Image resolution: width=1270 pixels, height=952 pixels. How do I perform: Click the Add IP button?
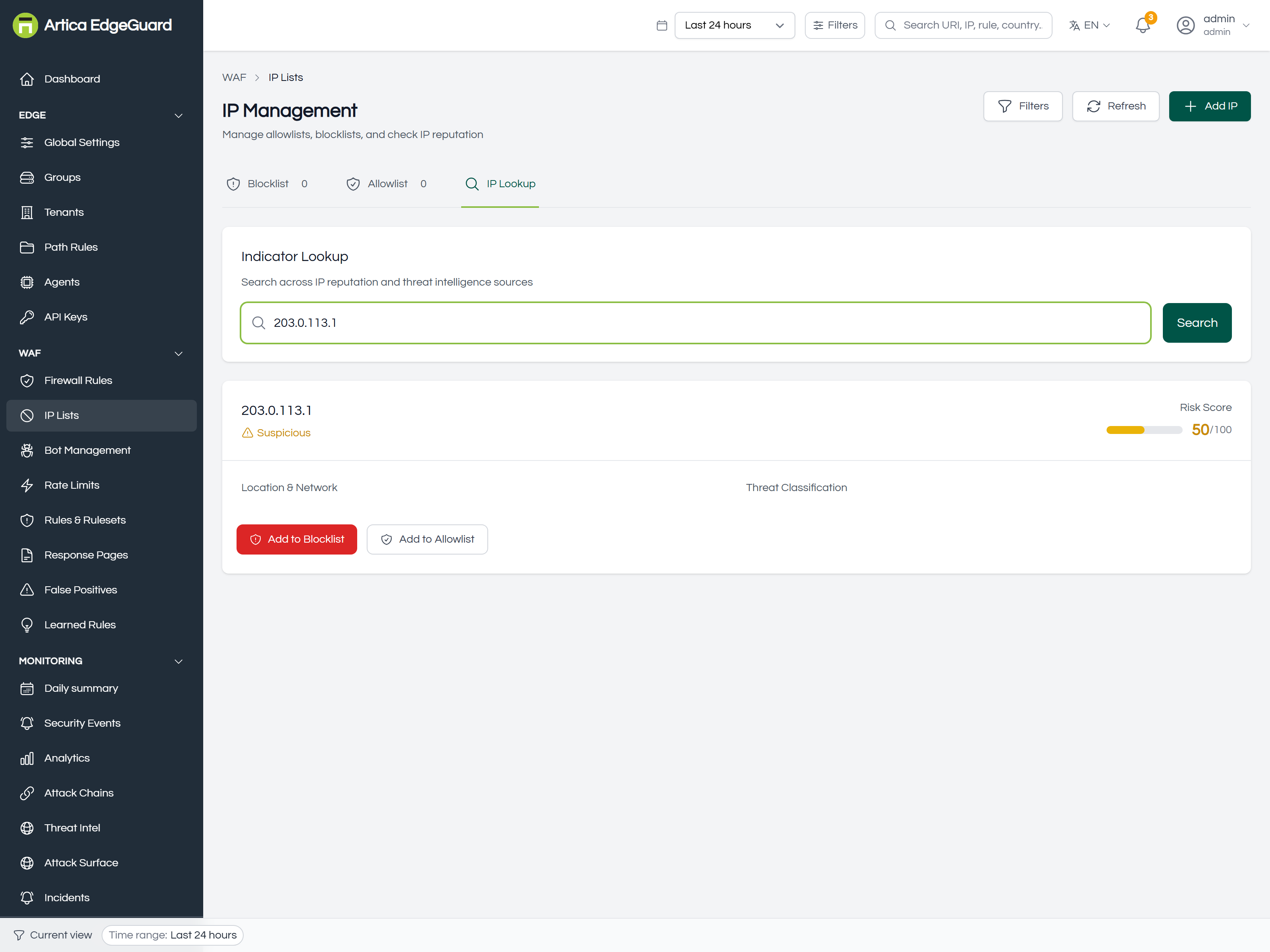pos(1209,106)
